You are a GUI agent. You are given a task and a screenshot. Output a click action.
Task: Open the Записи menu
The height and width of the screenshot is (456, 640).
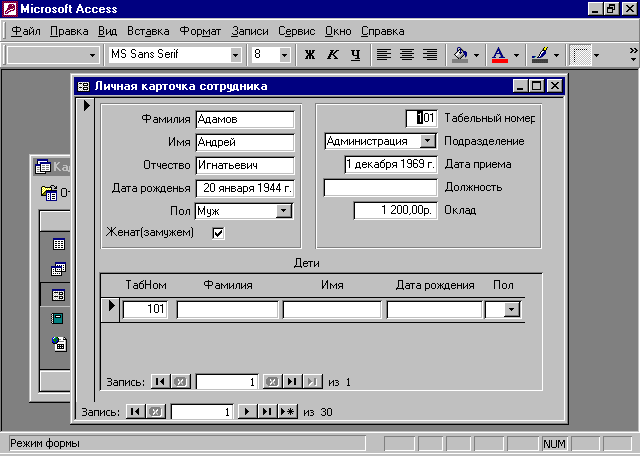point(250,31)
